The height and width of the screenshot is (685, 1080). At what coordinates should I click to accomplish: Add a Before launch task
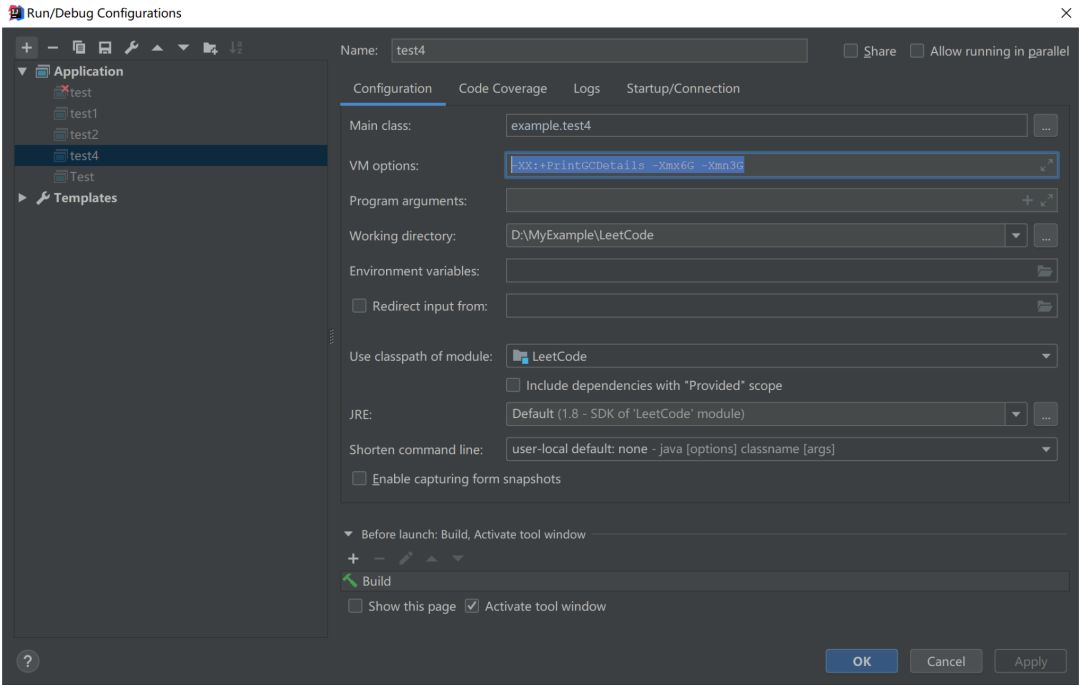(352, 558)
